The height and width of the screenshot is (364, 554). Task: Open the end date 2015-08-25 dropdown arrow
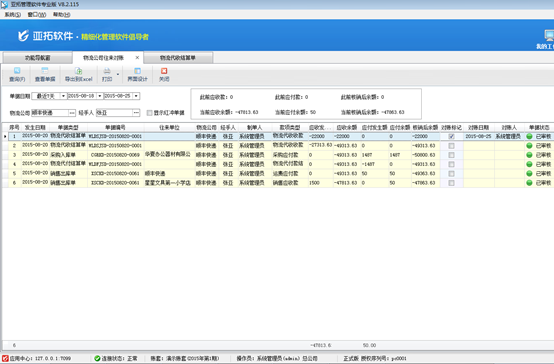coord(136,96)
